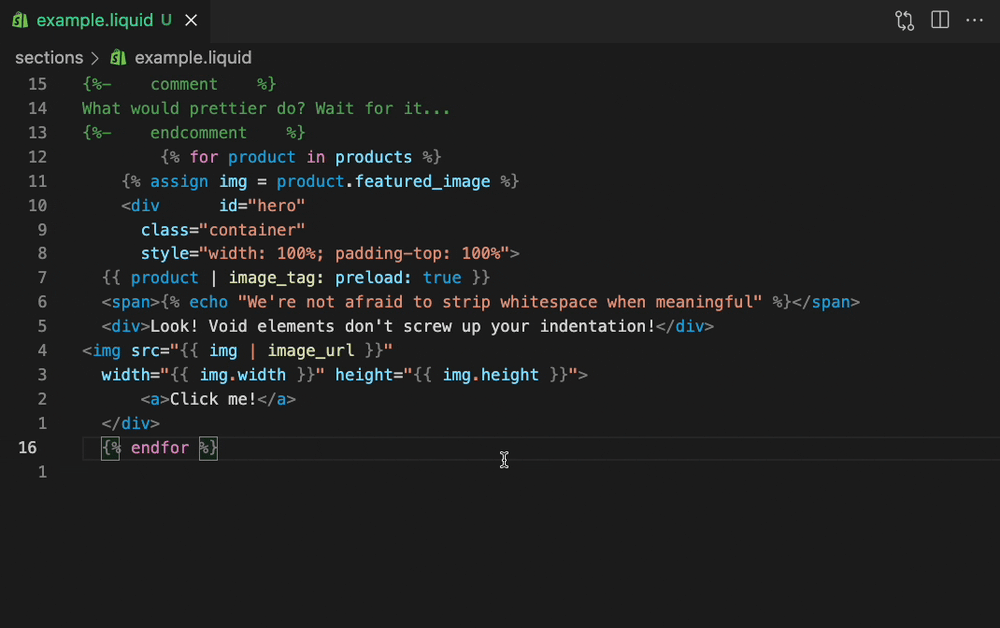The height and width of the screenshot is (628, 1000).
Task: Open more actions ellipsis menu
Action: (974, 20)
